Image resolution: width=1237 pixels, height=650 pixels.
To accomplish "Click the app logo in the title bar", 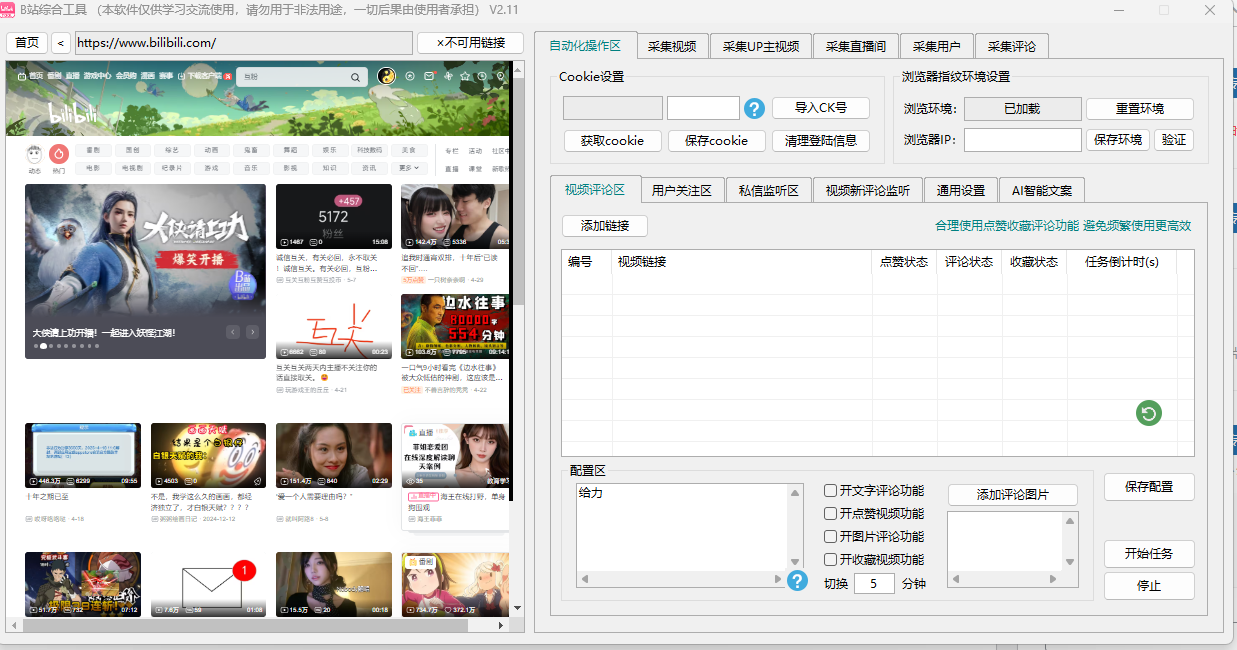I will [8, 9].
